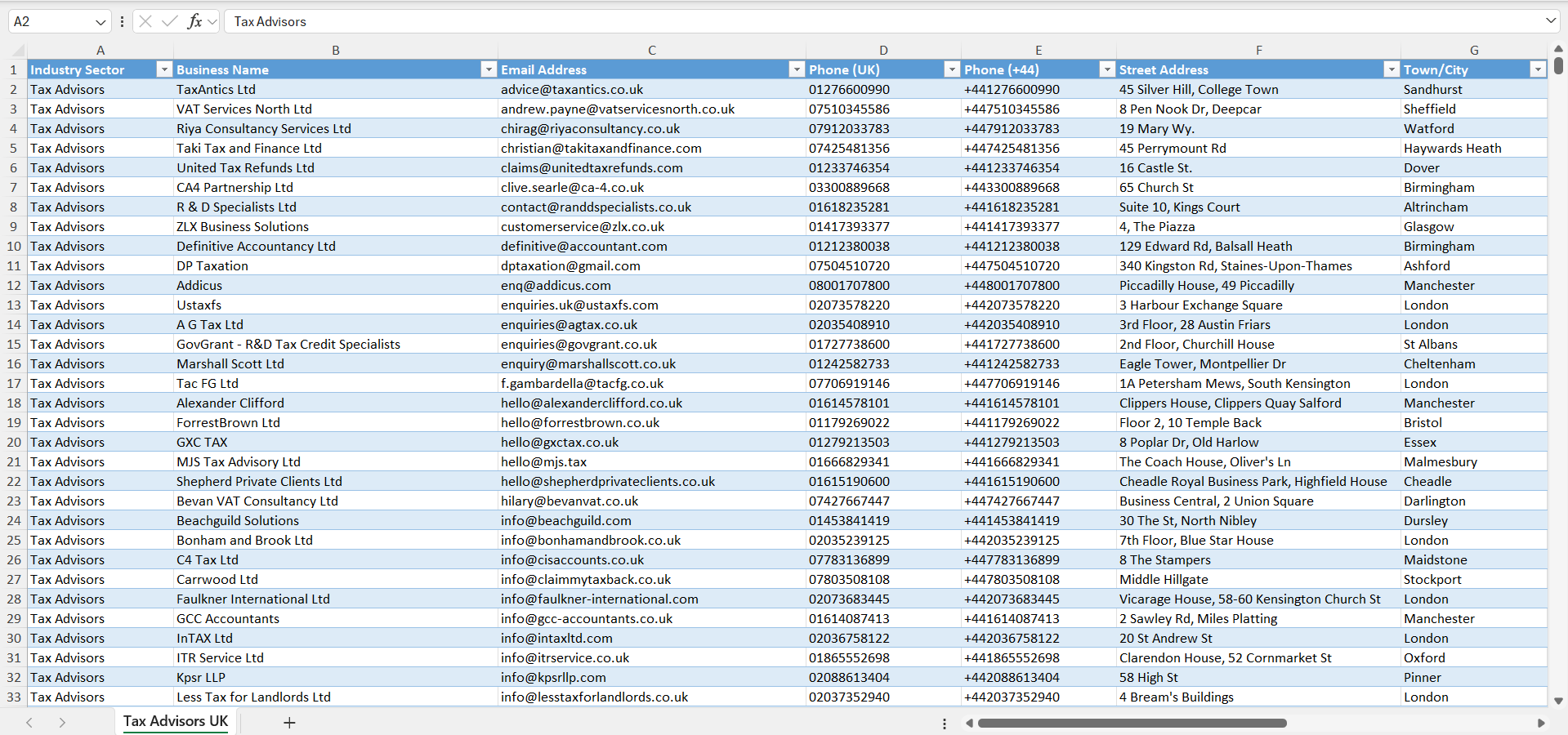This screenshot has height=735, width=1568.
Task: Select cell f.gambardella@tacfg.co.uk
Action: [652, 384]
